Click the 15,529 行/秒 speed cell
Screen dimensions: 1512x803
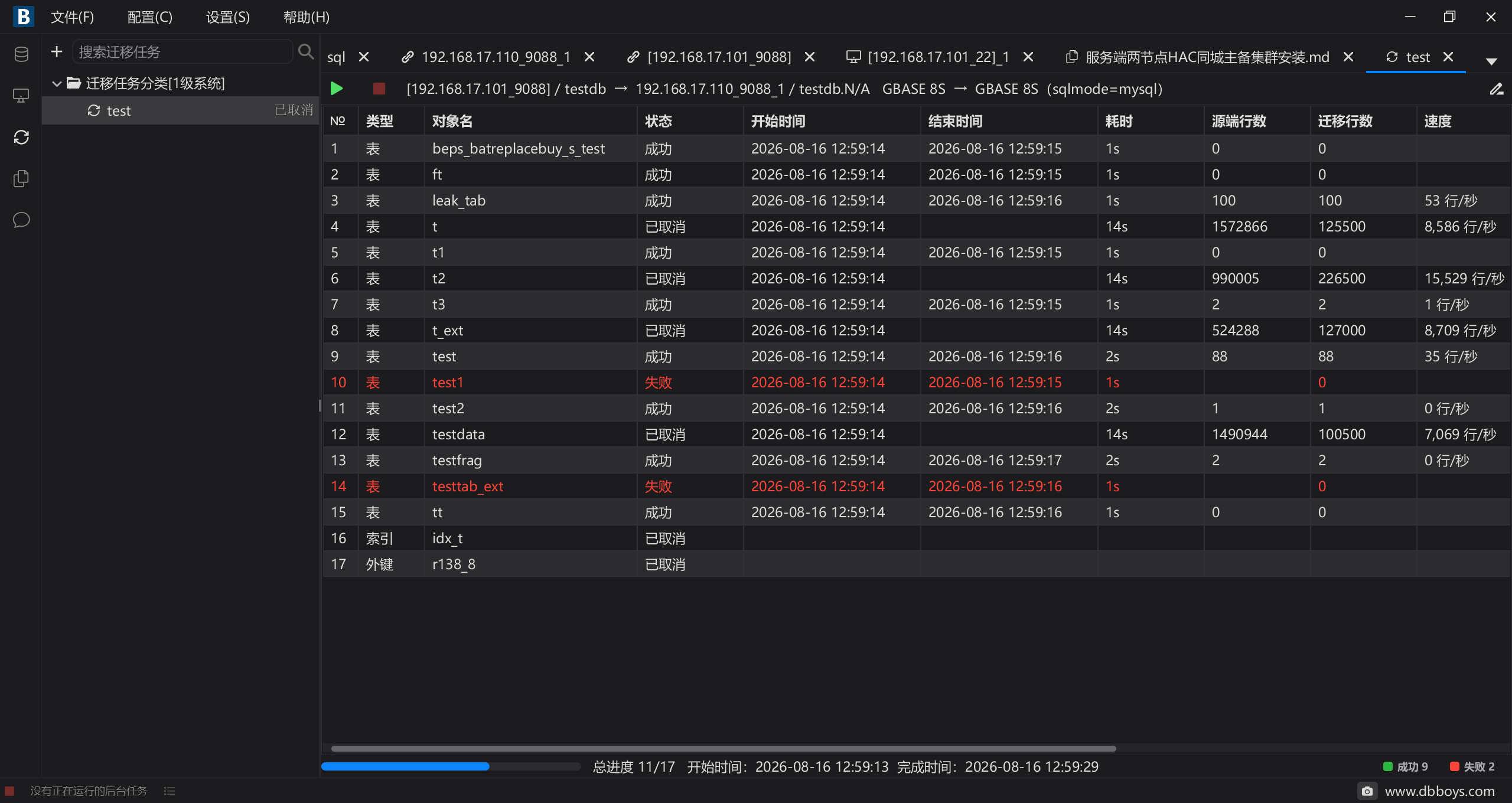1464,278
